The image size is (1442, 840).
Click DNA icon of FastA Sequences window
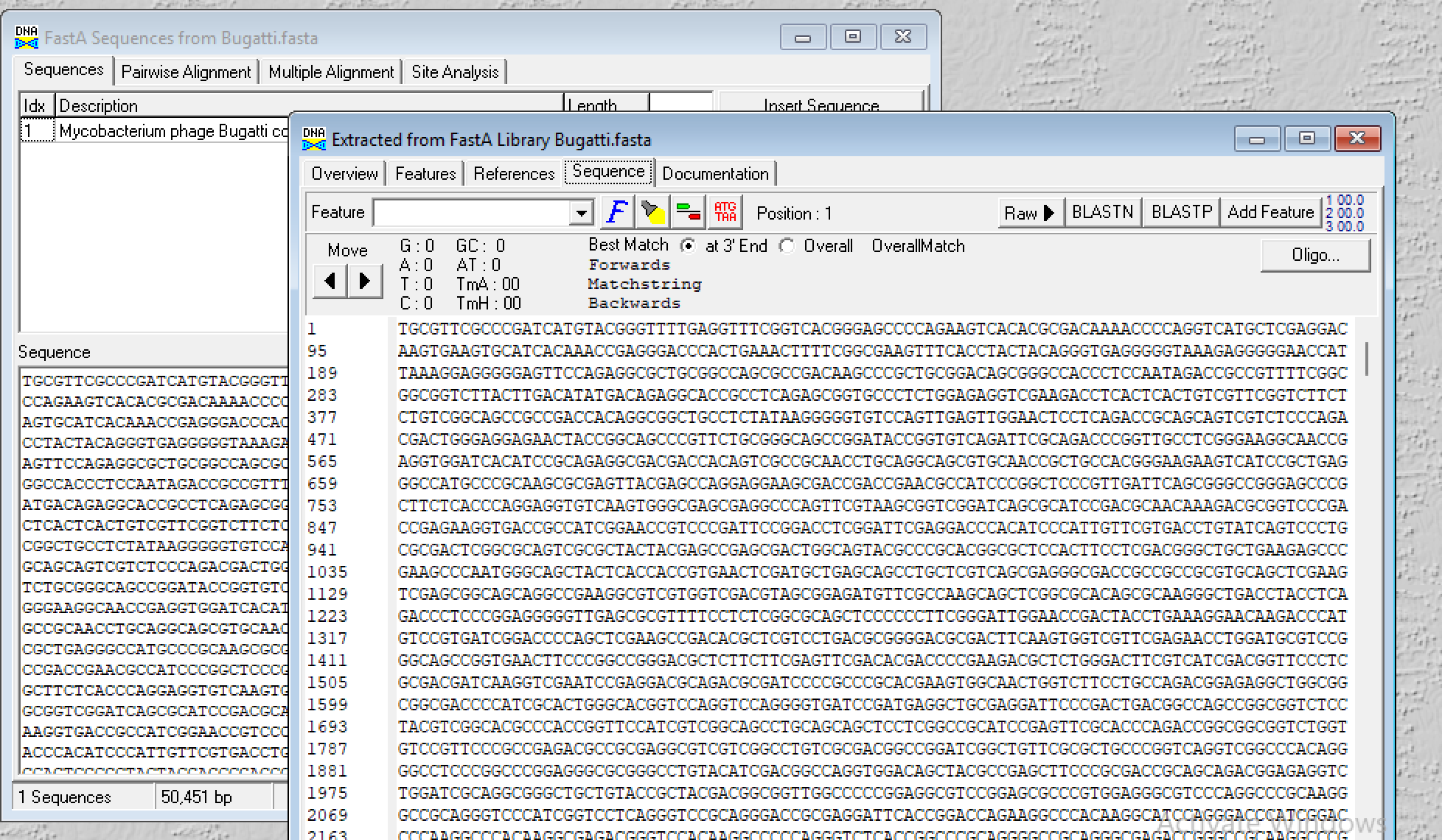point(27,38)
